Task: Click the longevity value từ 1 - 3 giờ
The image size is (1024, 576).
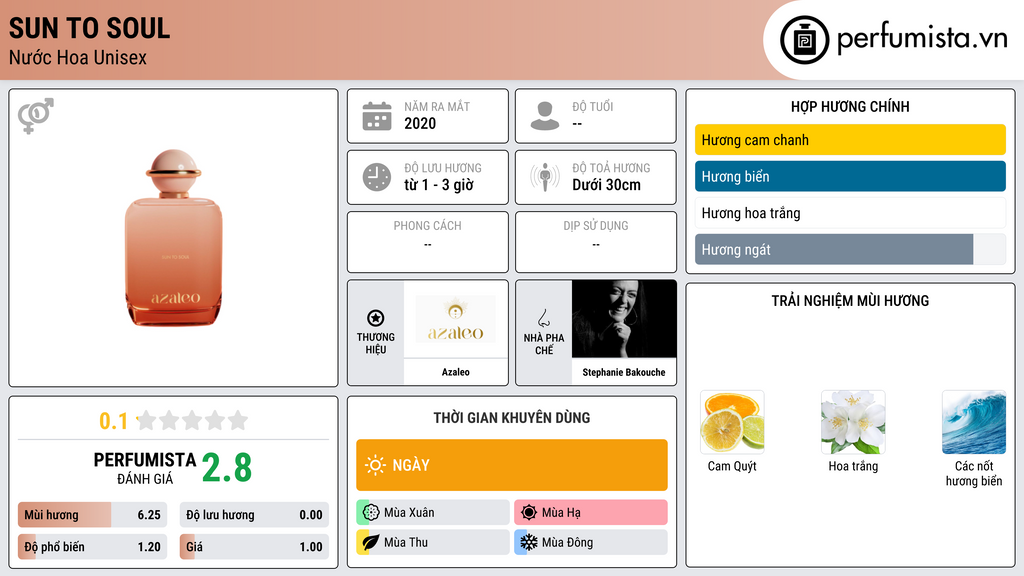Action: pos(439,185)
